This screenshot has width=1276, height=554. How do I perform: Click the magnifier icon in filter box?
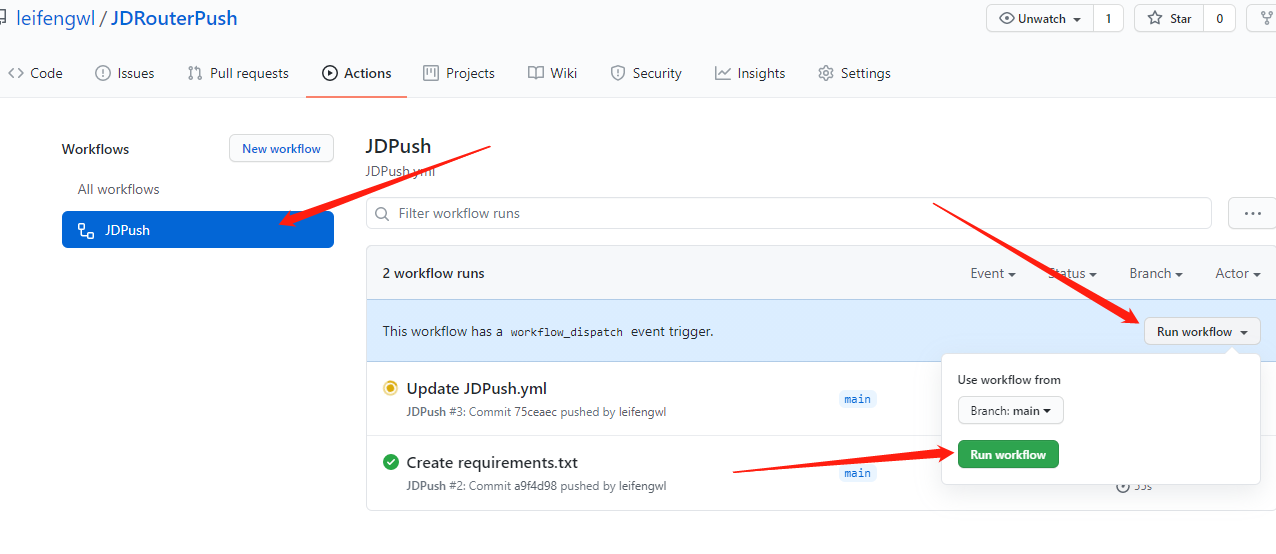(382, 213)
